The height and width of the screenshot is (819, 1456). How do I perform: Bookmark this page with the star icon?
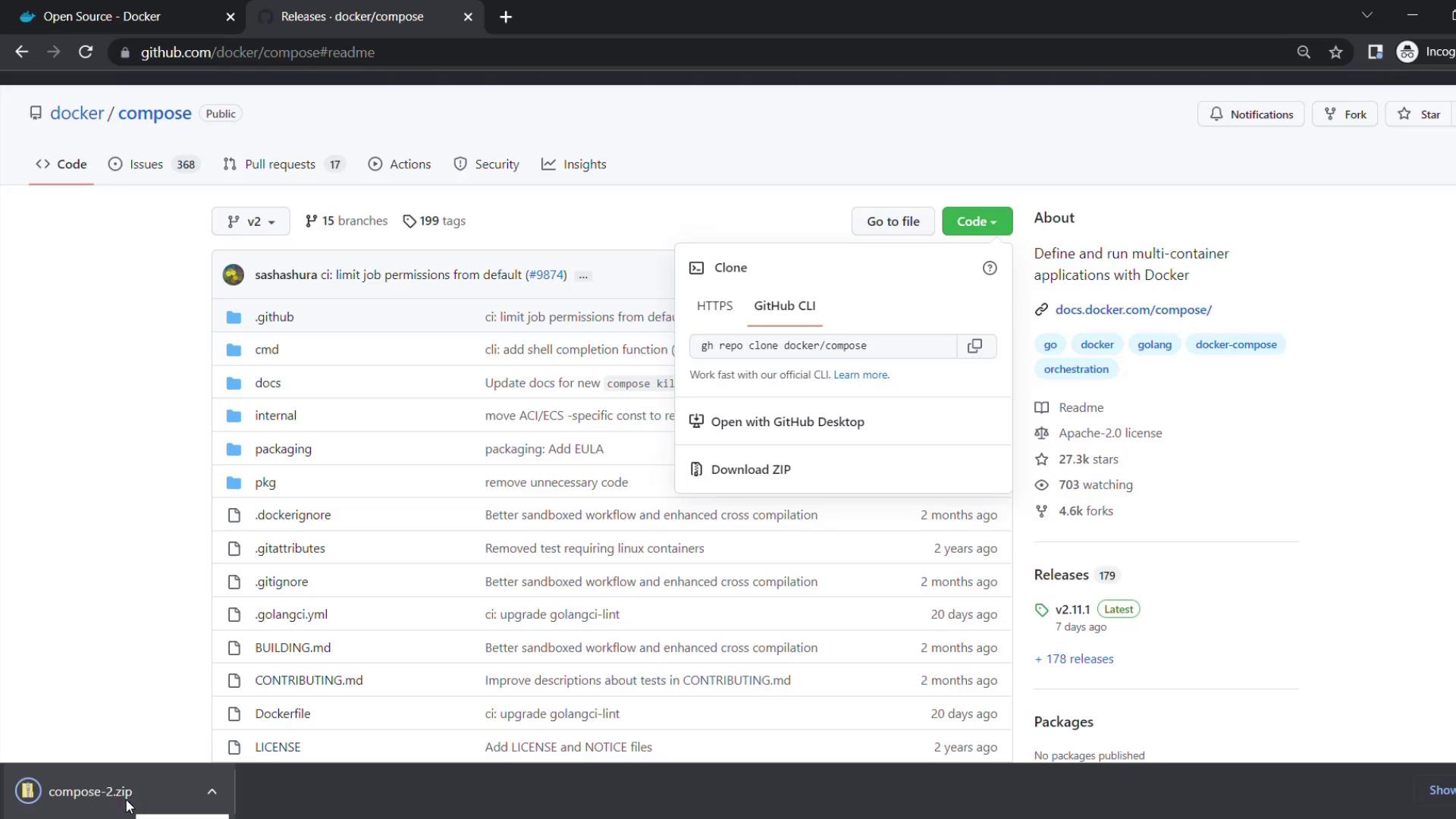(1336, 52)
